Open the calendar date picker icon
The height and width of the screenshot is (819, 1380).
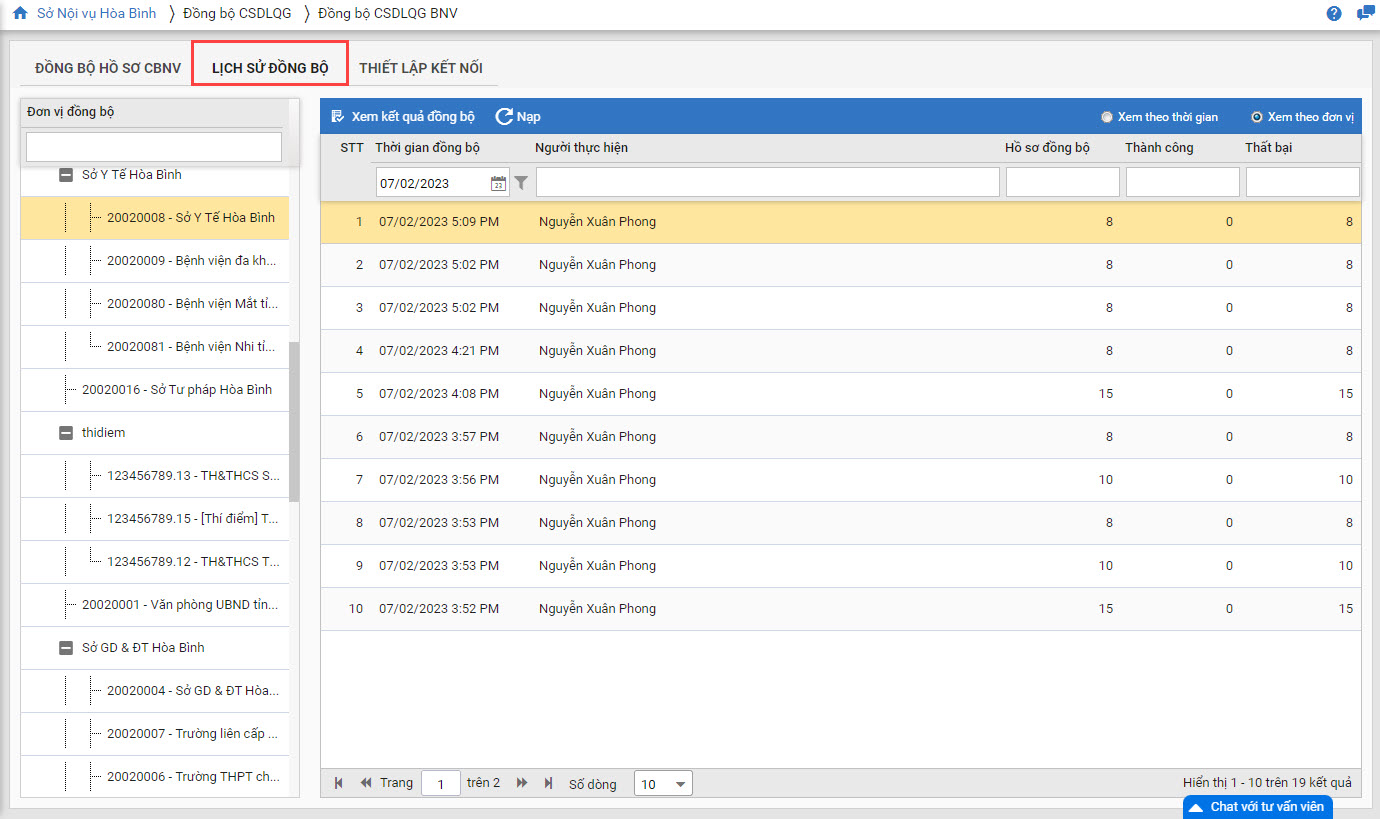(498, 183)
